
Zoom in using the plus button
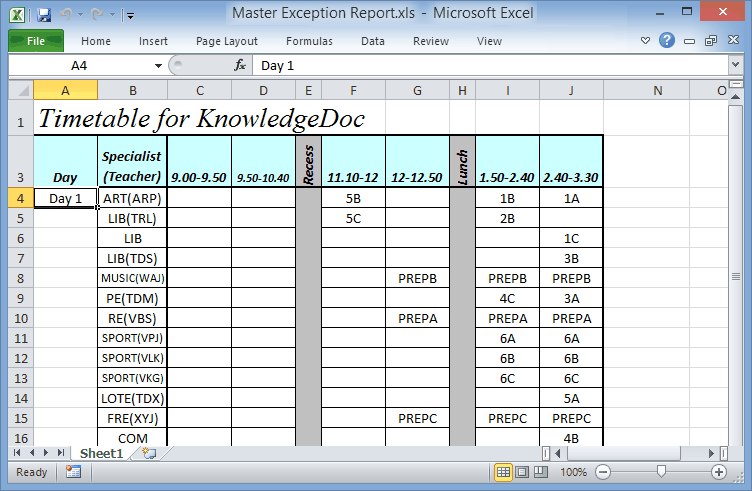[x=718, y=472]
